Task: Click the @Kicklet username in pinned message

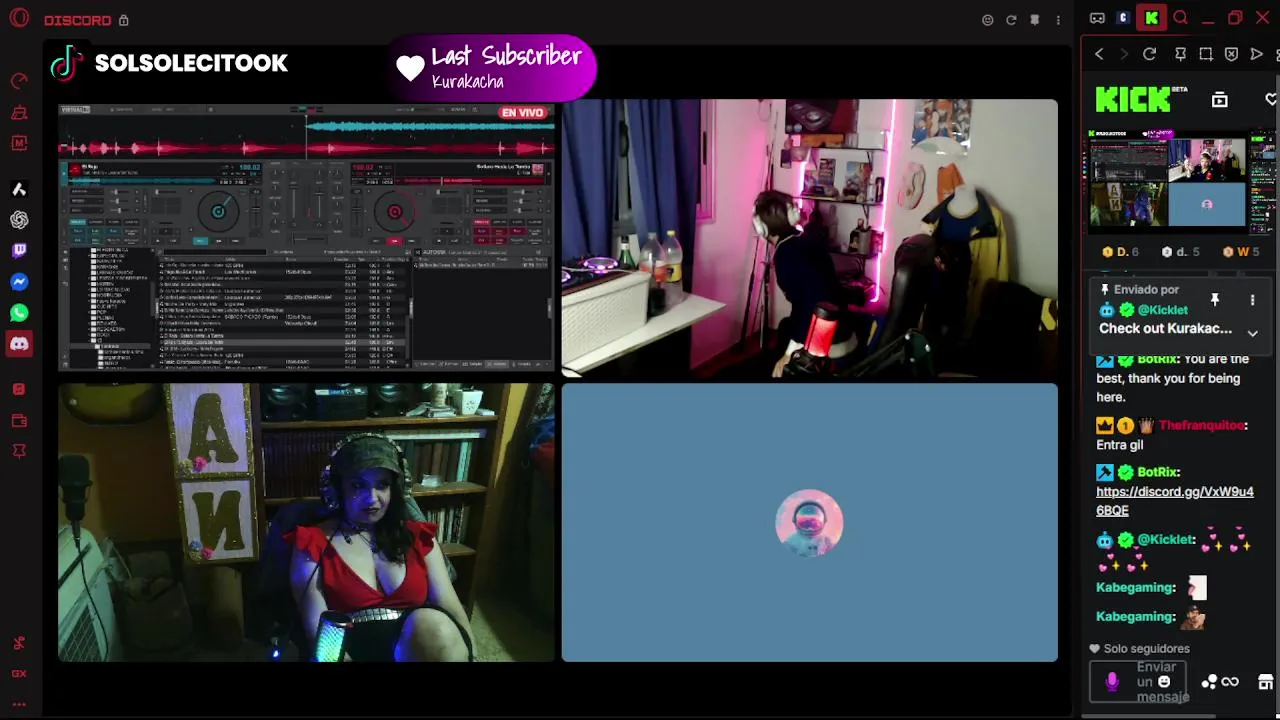Action: click(x=1163, y=310)
